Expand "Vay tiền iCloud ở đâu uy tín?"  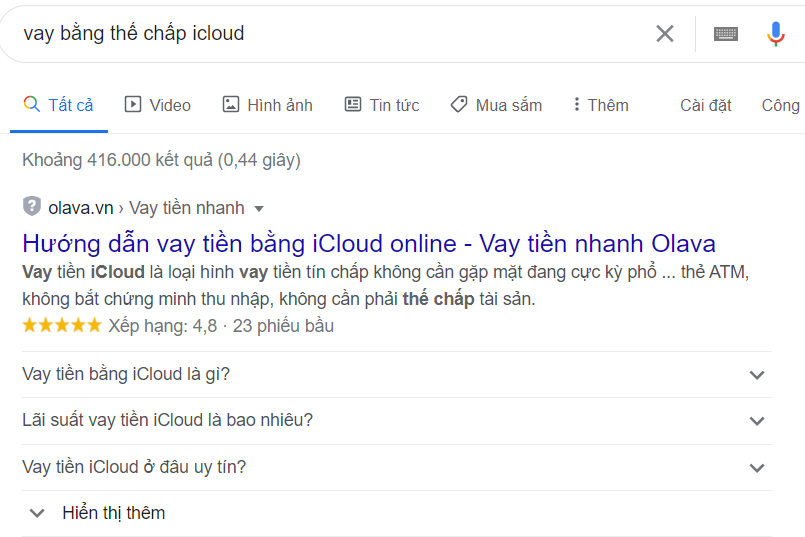tap(757, 467)
